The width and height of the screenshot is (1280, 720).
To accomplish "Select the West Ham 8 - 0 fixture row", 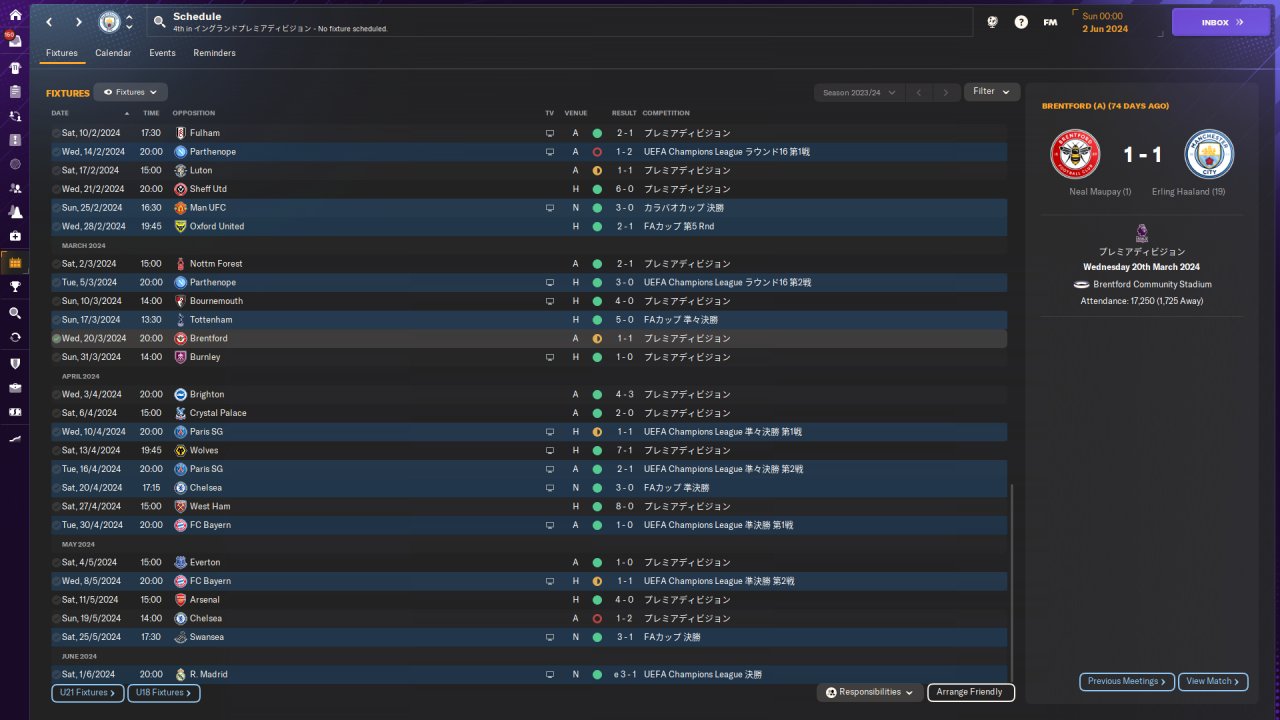I will pos(528,507).
